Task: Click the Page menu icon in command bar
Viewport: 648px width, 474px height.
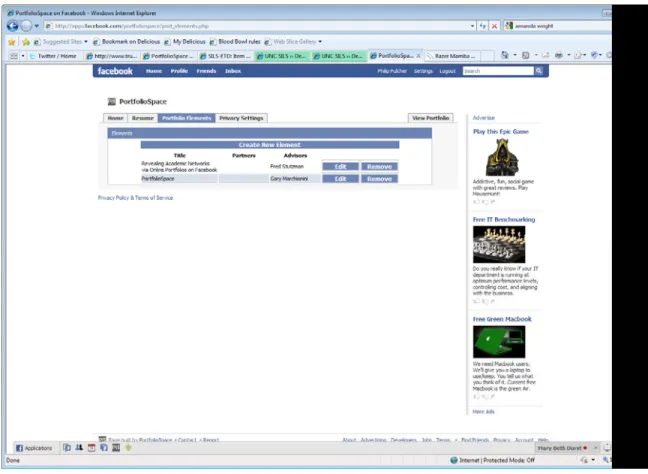Action: [x=578, y=55]
